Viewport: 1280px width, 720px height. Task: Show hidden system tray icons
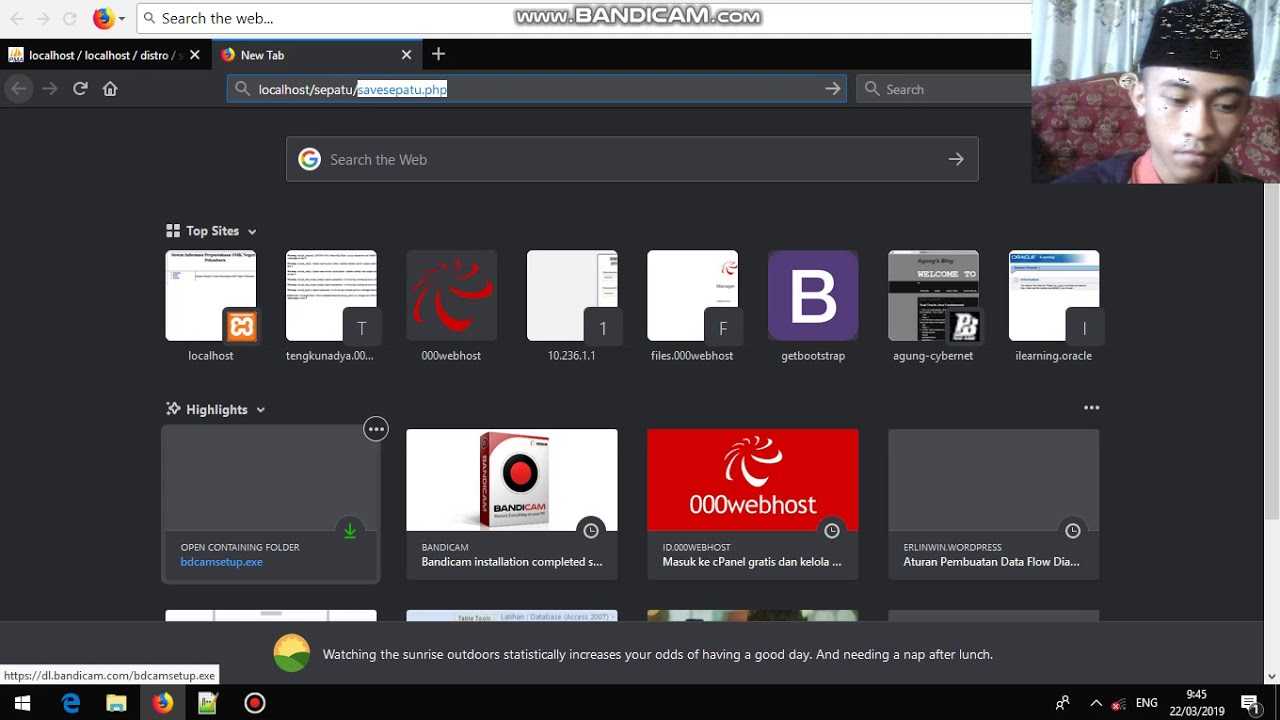click(x=1096, y=703)
